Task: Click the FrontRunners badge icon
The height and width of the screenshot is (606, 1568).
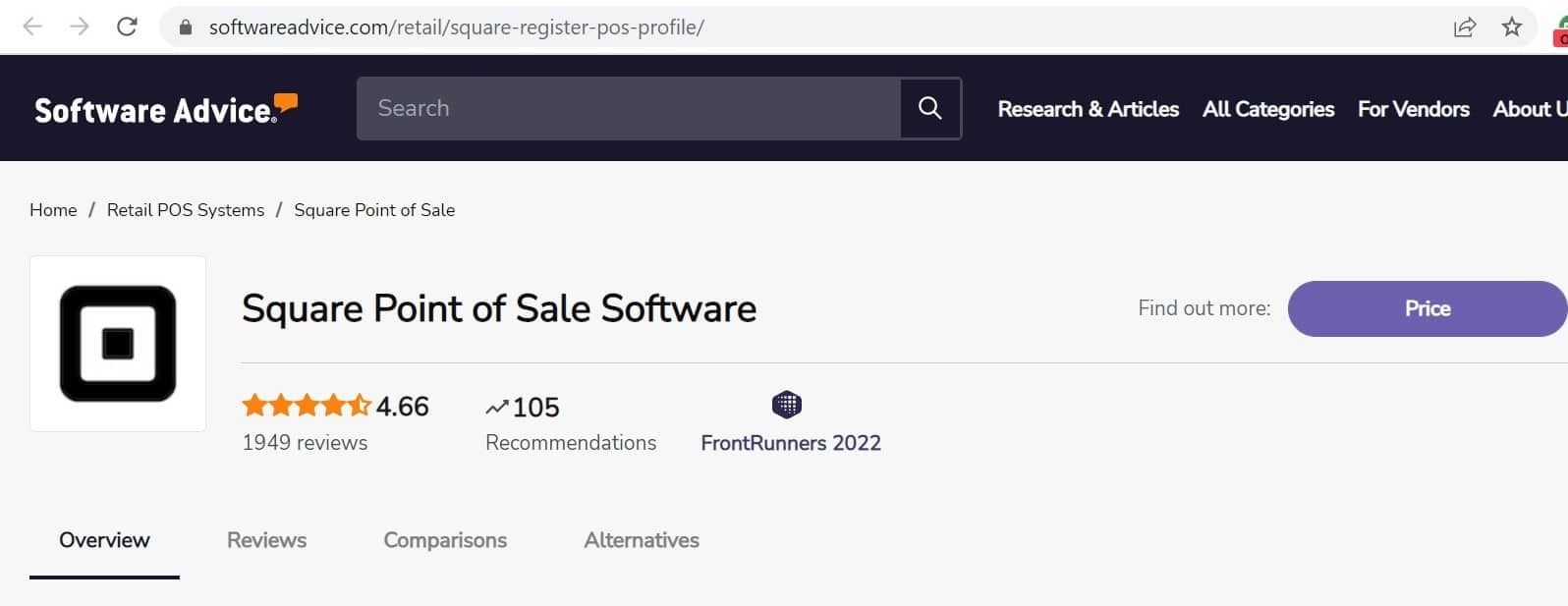Action: coord(787,405)
